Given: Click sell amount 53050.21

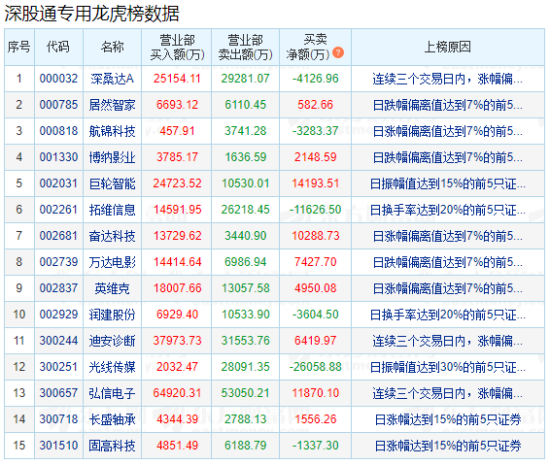Looking at the screenshot, I should click(x=245, y=393).
